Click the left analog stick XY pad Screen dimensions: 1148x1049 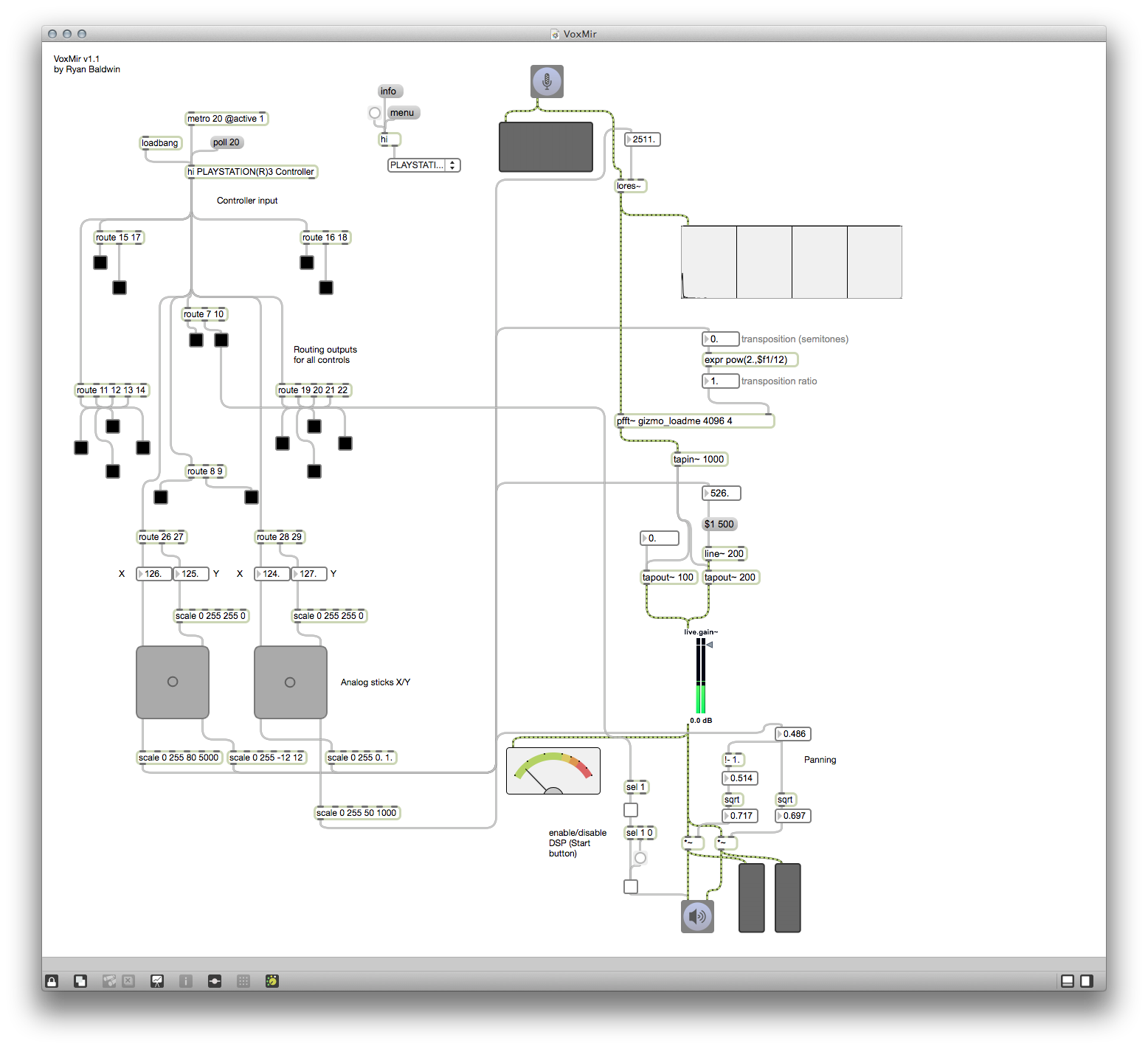click(173, 682)
